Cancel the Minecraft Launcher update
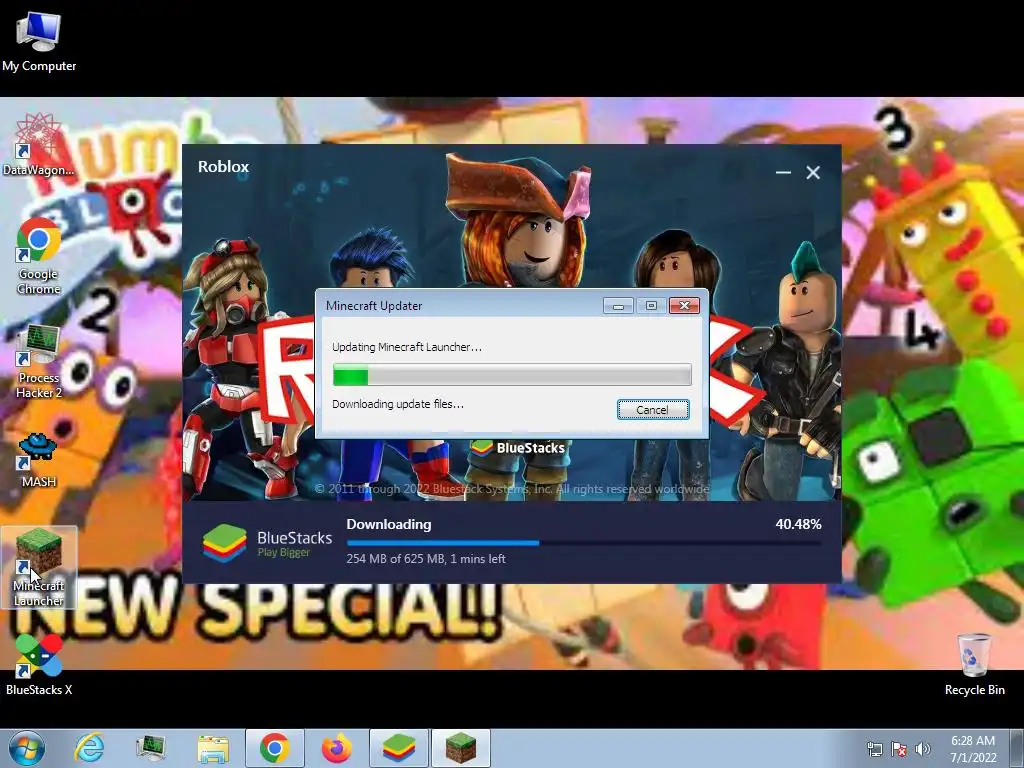This screenshot has width=1024, height=768. (653, 409)
